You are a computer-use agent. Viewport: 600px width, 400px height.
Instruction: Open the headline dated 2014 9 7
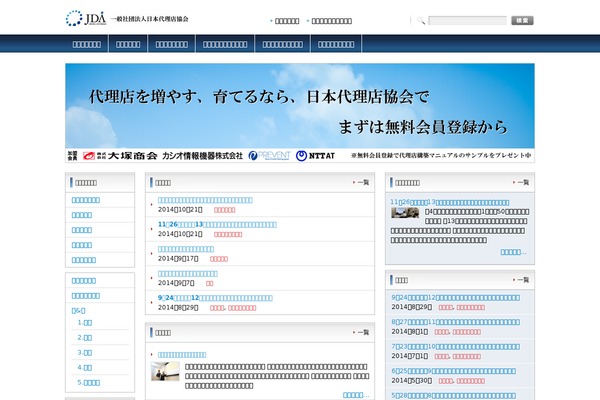188,273
